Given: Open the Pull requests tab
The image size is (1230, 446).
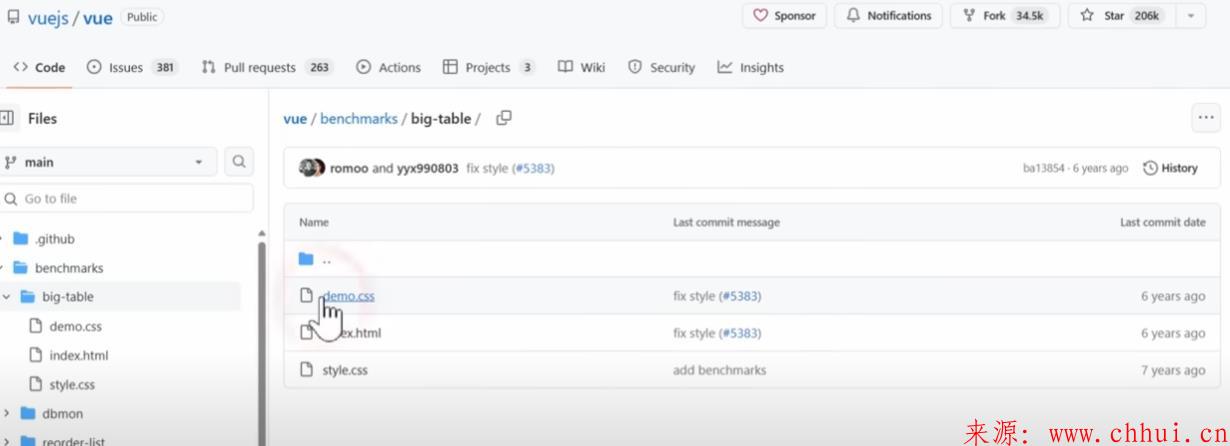Looking at the screenshot, I should (x=266, y=68).
